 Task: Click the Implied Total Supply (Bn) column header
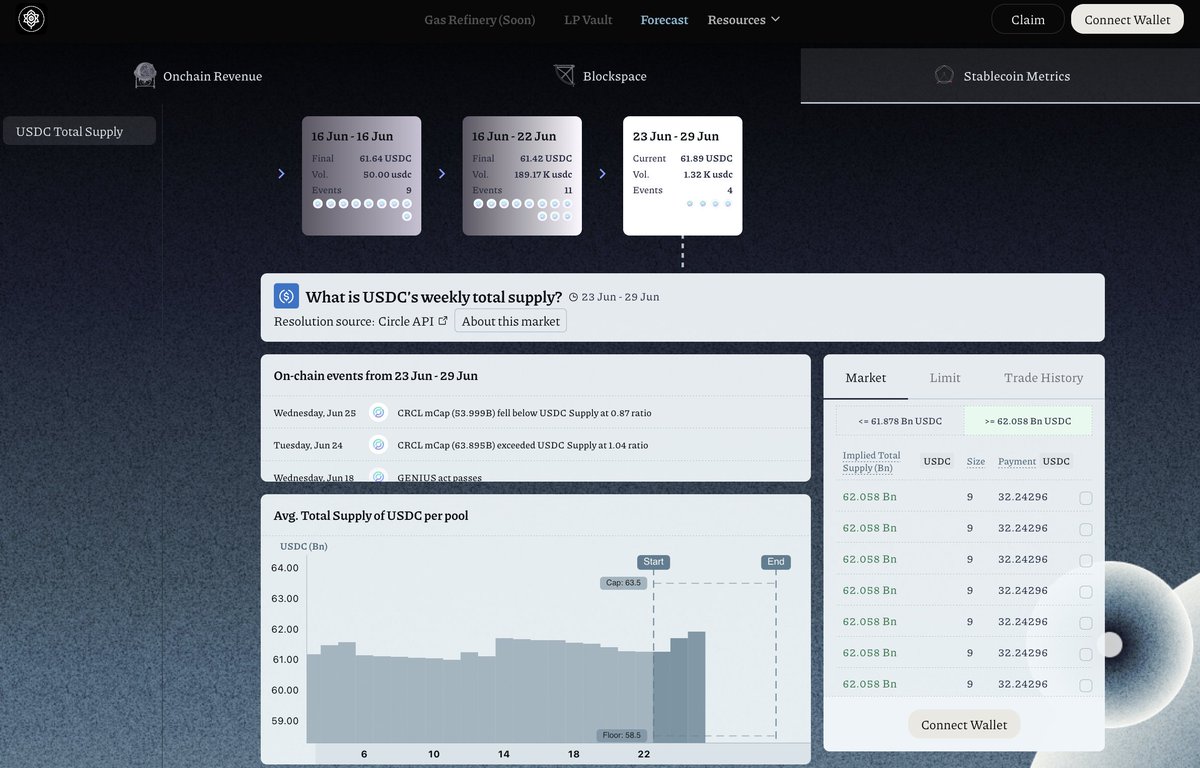872,461
